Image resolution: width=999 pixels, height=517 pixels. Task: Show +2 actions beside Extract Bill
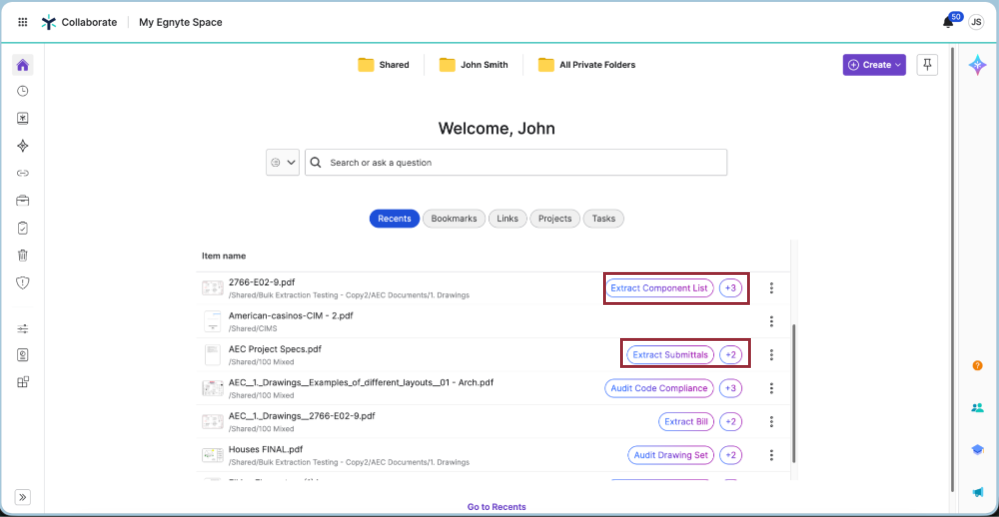pos(730,421)
